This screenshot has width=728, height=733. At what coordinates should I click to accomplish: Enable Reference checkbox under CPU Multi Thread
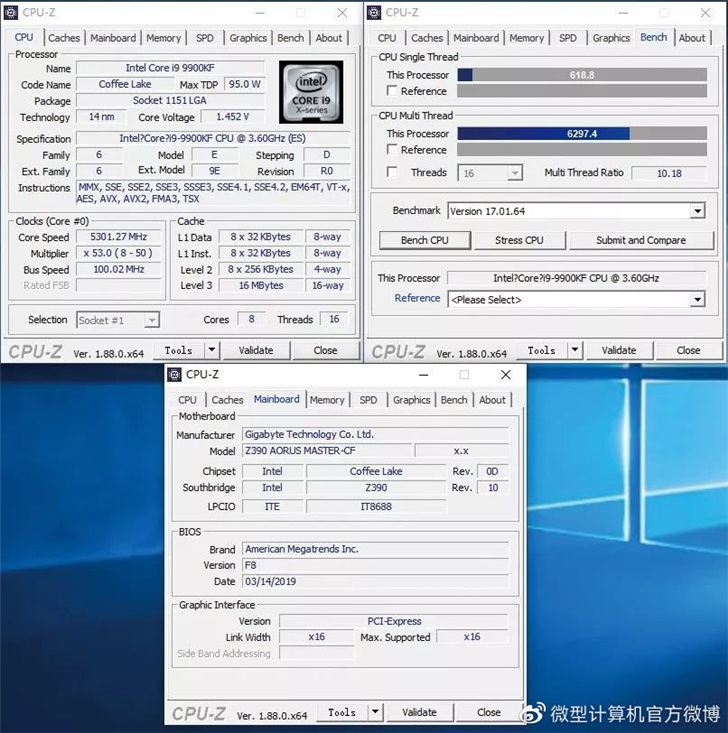(392, 150)
